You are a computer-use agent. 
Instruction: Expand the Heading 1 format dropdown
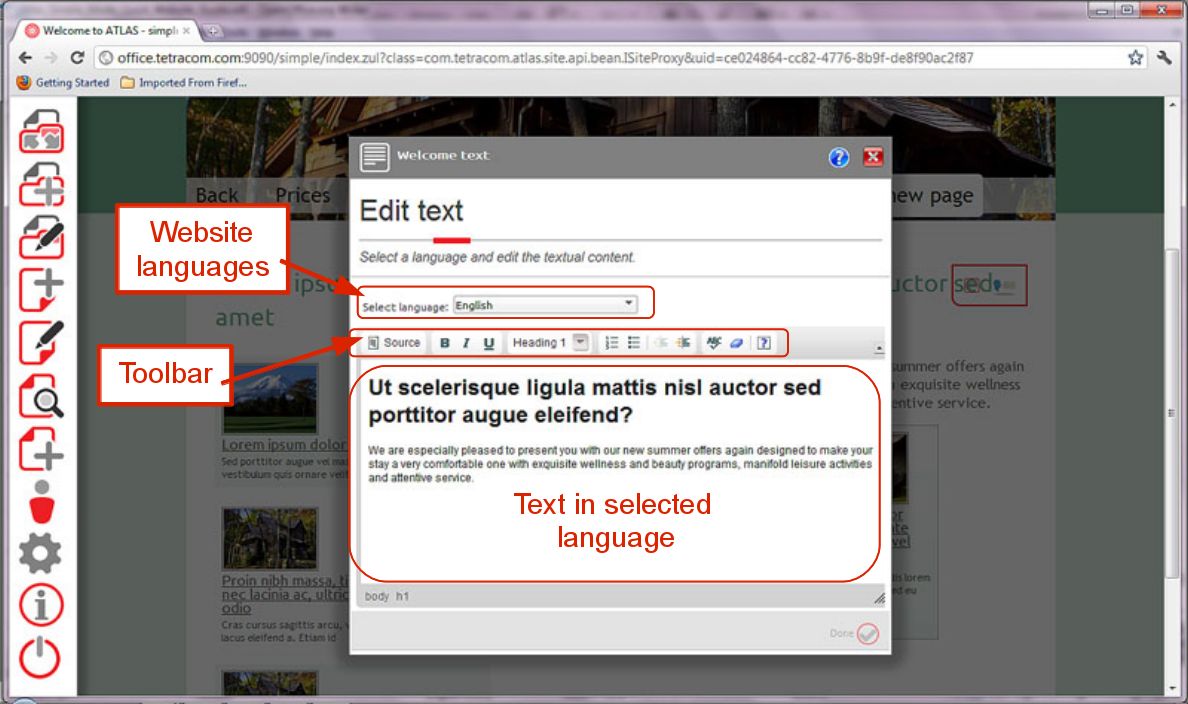[x=580, y=343]
